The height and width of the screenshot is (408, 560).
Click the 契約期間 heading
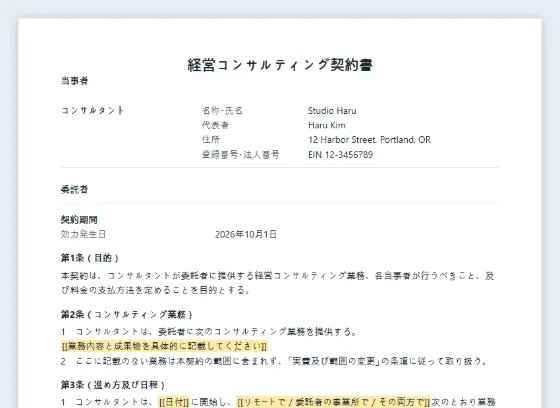pyautogui.click(x=79, y=220)
